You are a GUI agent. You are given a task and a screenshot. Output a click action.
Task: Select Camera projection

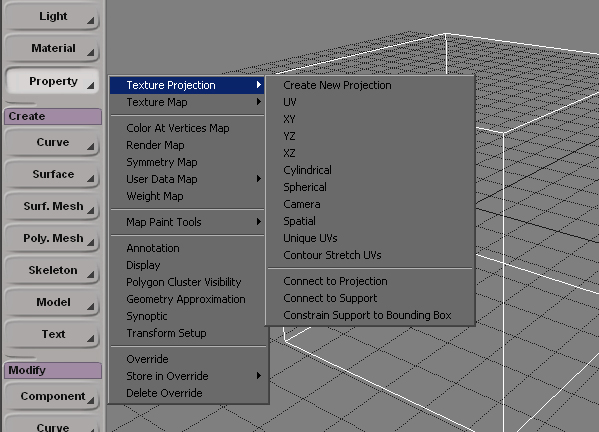pos(370,204)
